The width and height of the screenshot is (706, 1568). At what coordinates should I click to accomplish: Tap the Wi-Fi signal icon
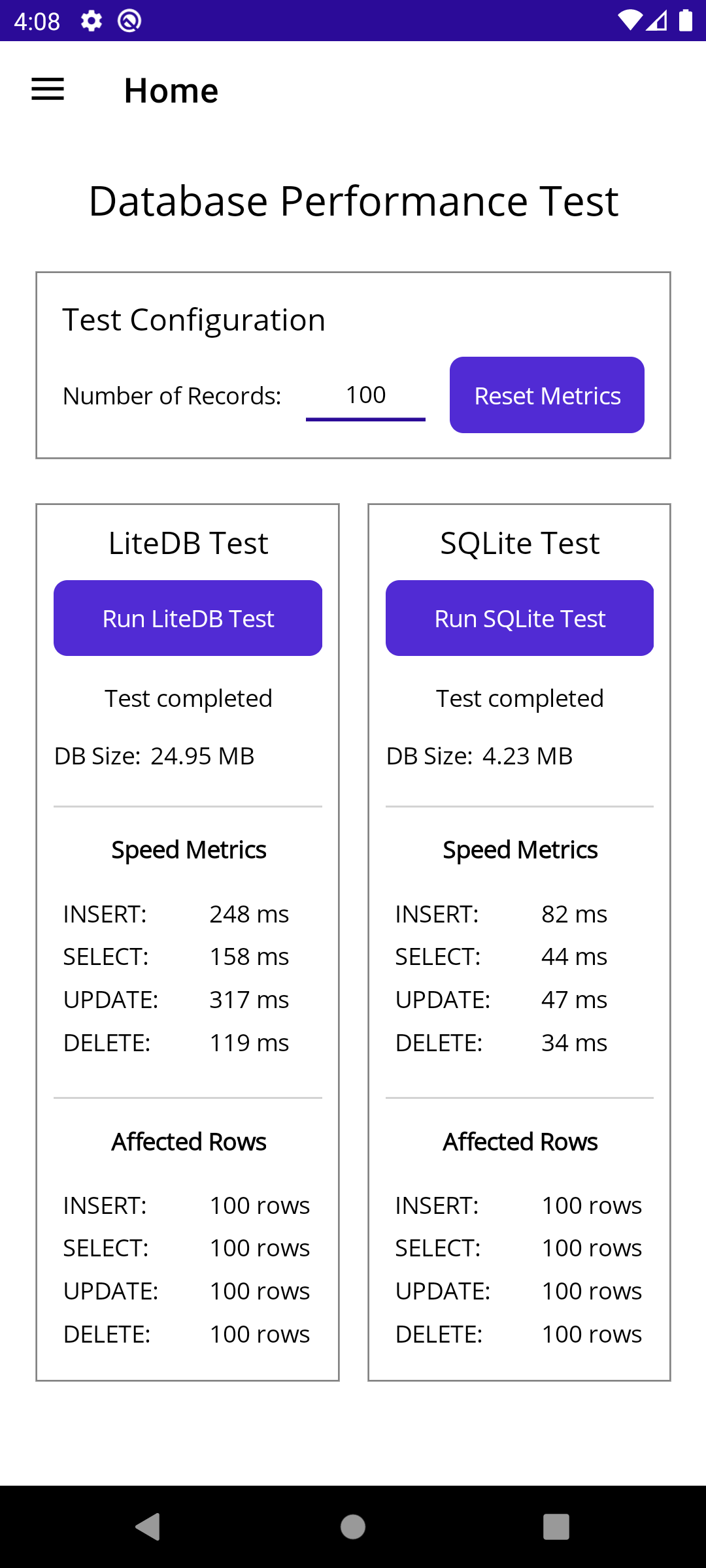click(630, 20)
